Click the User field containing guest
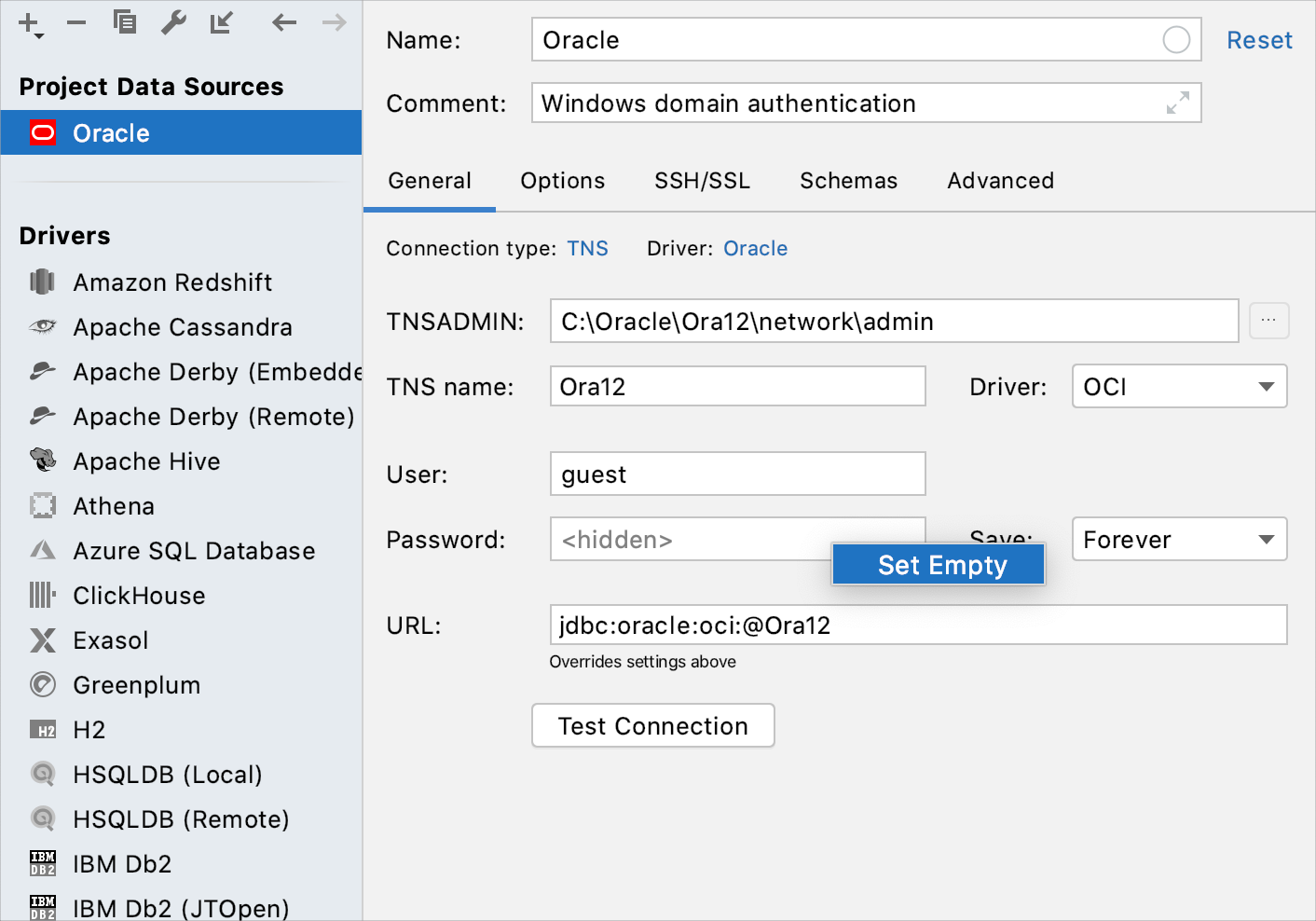The height and width of the screenshot is (921, 1316). pyautogui.click(x=738, y=474)
